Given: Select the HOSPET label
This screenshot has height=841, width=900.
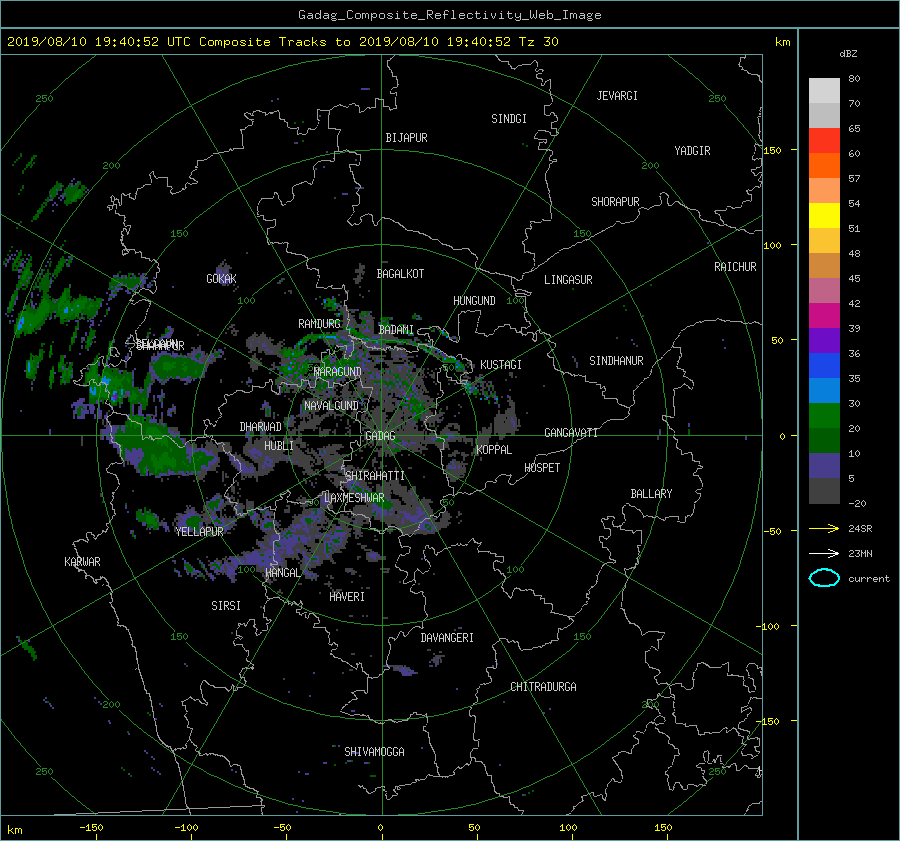Looking at the screenshot, I should coord(542,468).
